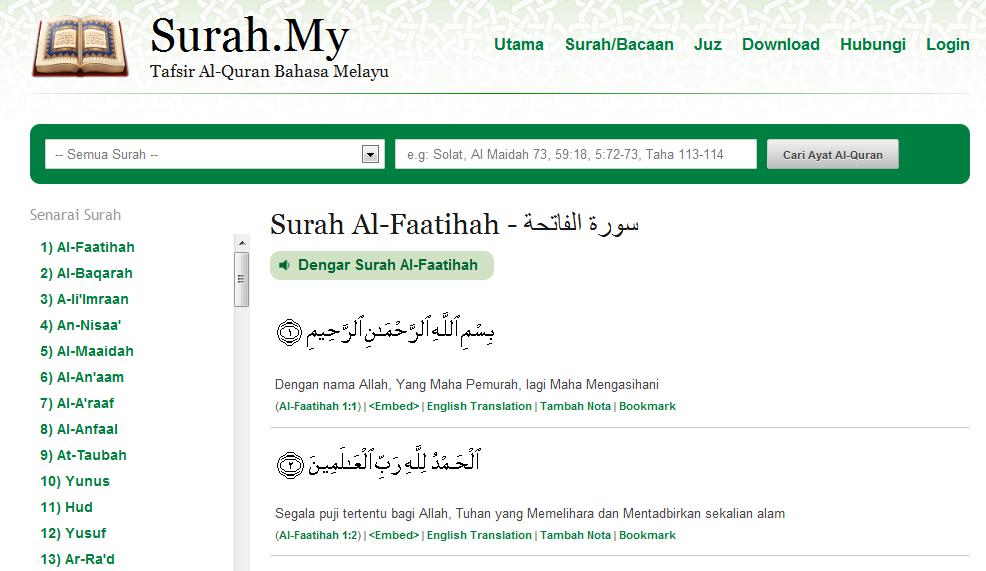Image resolution: width=986 pixels, height=571 pixels.
Task: Select 10) Yunus in surah list
Action: click(75, 481)
